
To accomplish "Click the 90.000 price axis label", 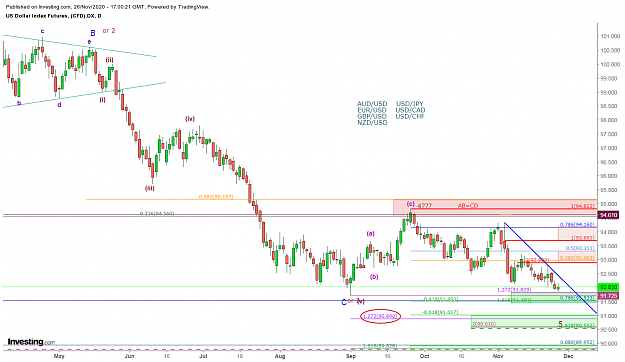I will 610,344.
